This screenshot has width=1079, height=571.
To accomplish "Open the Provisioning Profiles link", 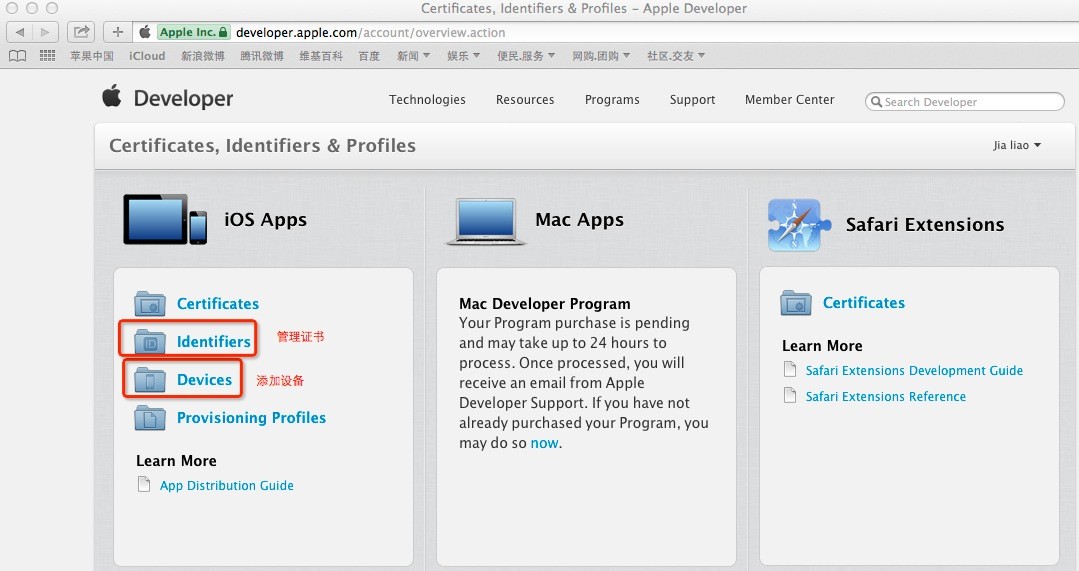I will (251, 418).
